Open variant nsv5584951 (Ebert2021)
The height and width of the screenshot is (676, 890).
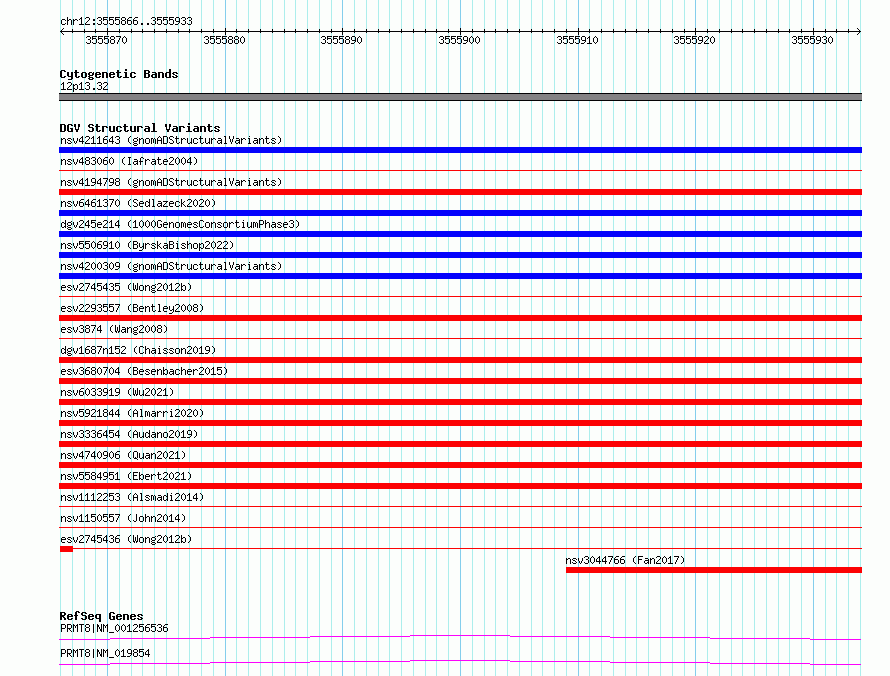pyautogui.click(x=126, y=476)
